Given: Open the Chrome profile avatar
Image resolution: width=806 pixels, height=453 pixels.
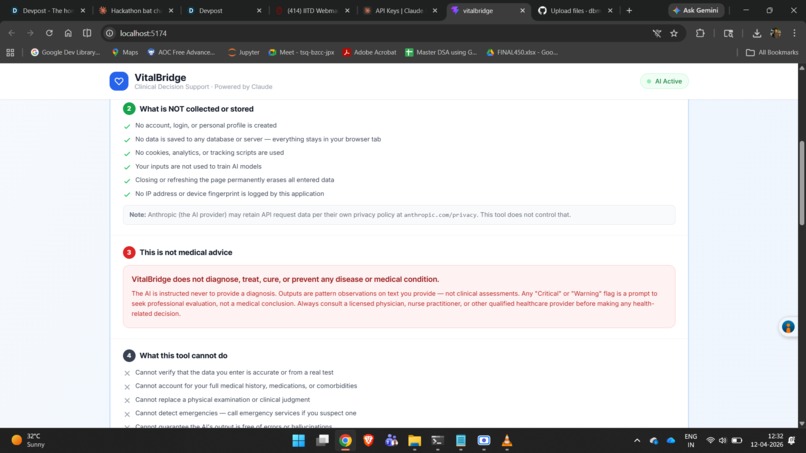Looking at the screenshot, I should 776,33.
